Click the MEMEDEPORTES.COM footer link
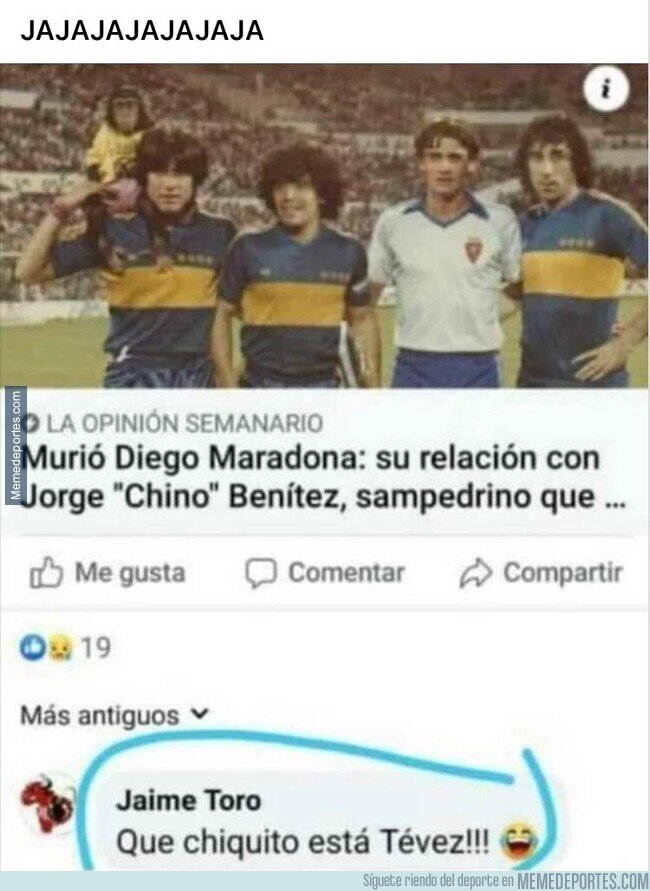The height and width of the screenshot is (891, 650). pyautogui.click(x=582, y=881)
